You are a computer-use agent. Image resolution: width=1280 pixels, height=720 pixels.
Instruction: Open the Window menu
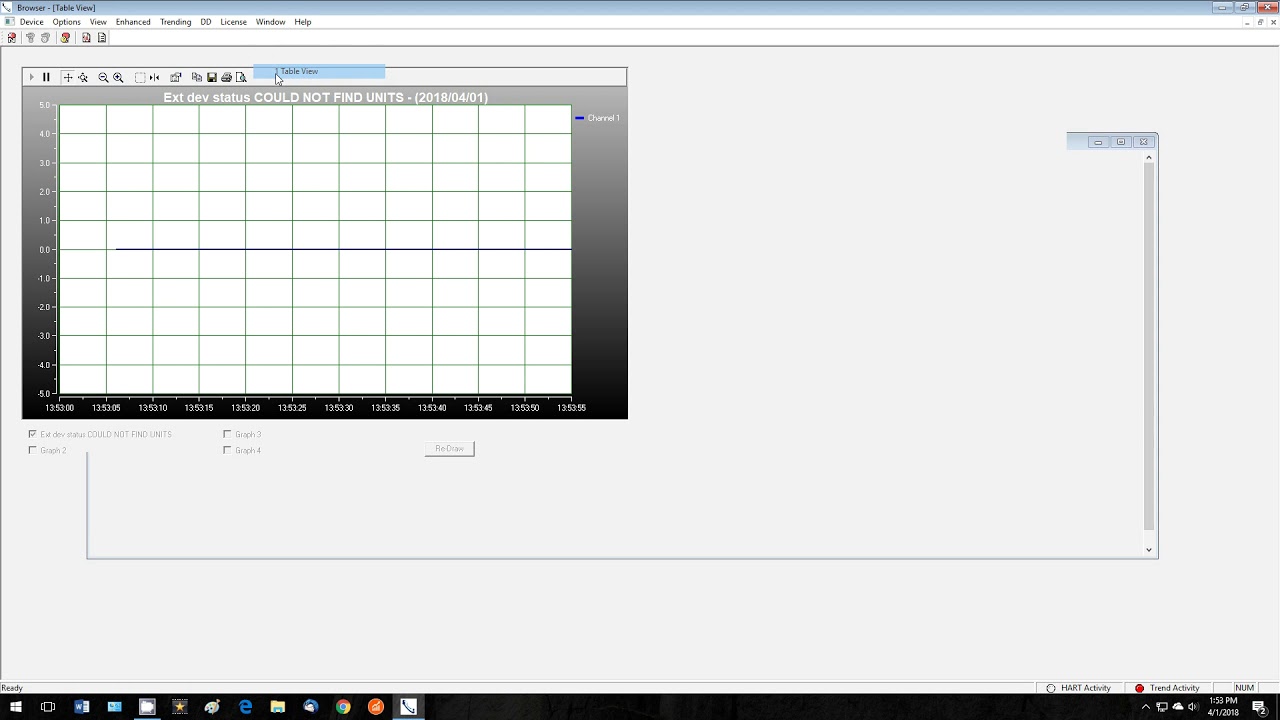point(270,22)
